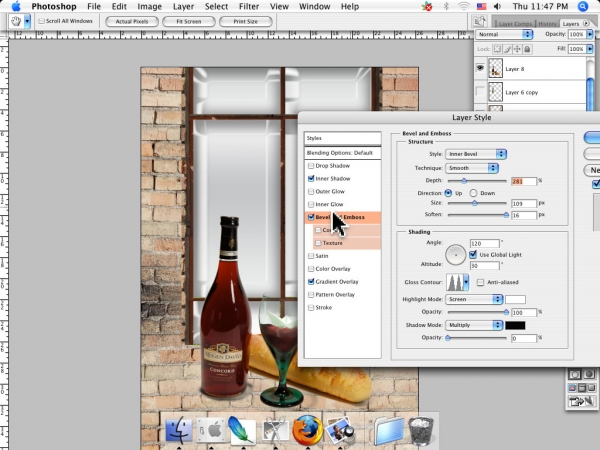Open the Hand tool preset picker arrow

(x=27, y=21)
